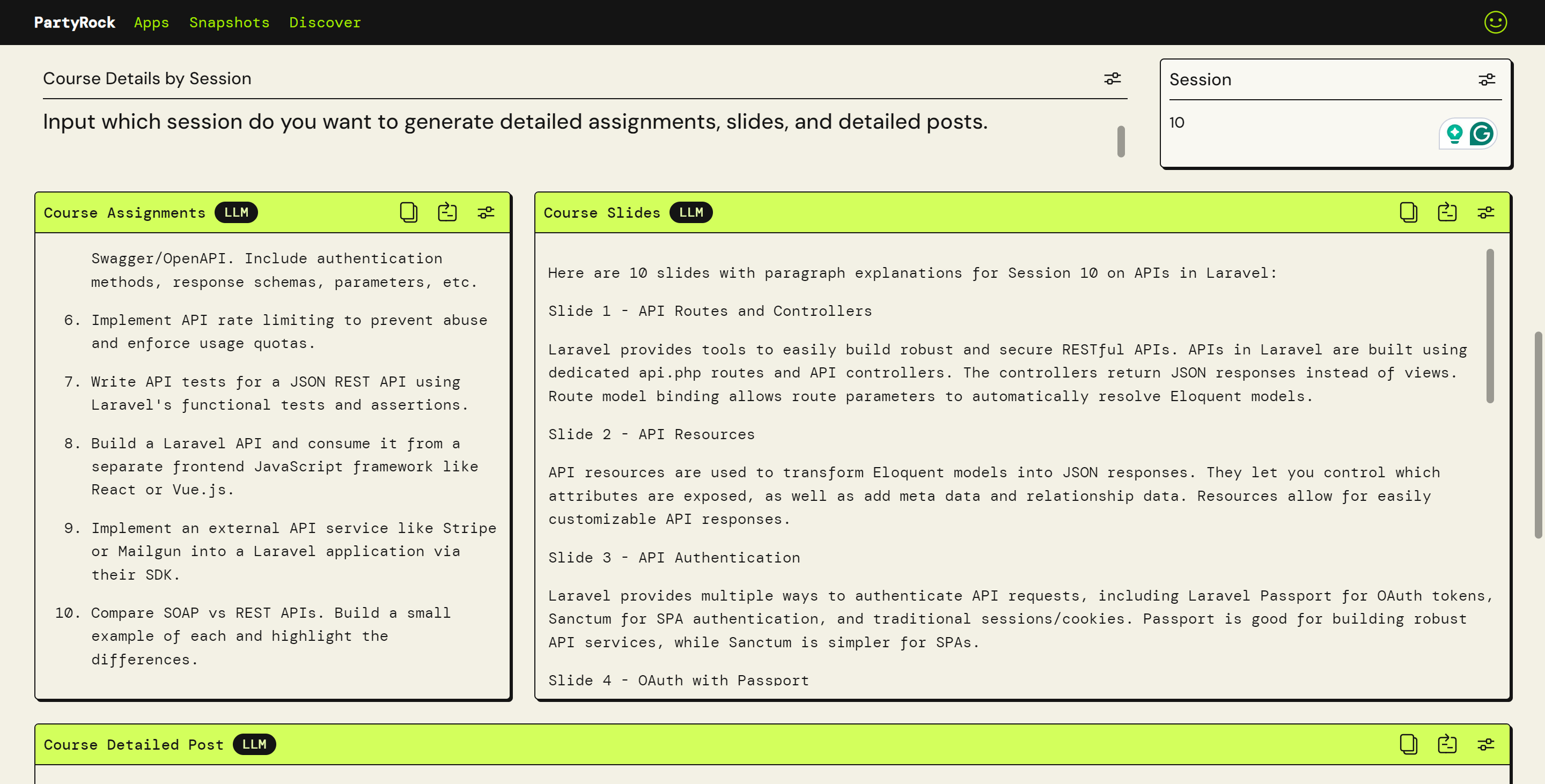This screenshot has width=1545, height=784.
Task: Open Course Detailed Post settings
Action: pos(1485,744)
